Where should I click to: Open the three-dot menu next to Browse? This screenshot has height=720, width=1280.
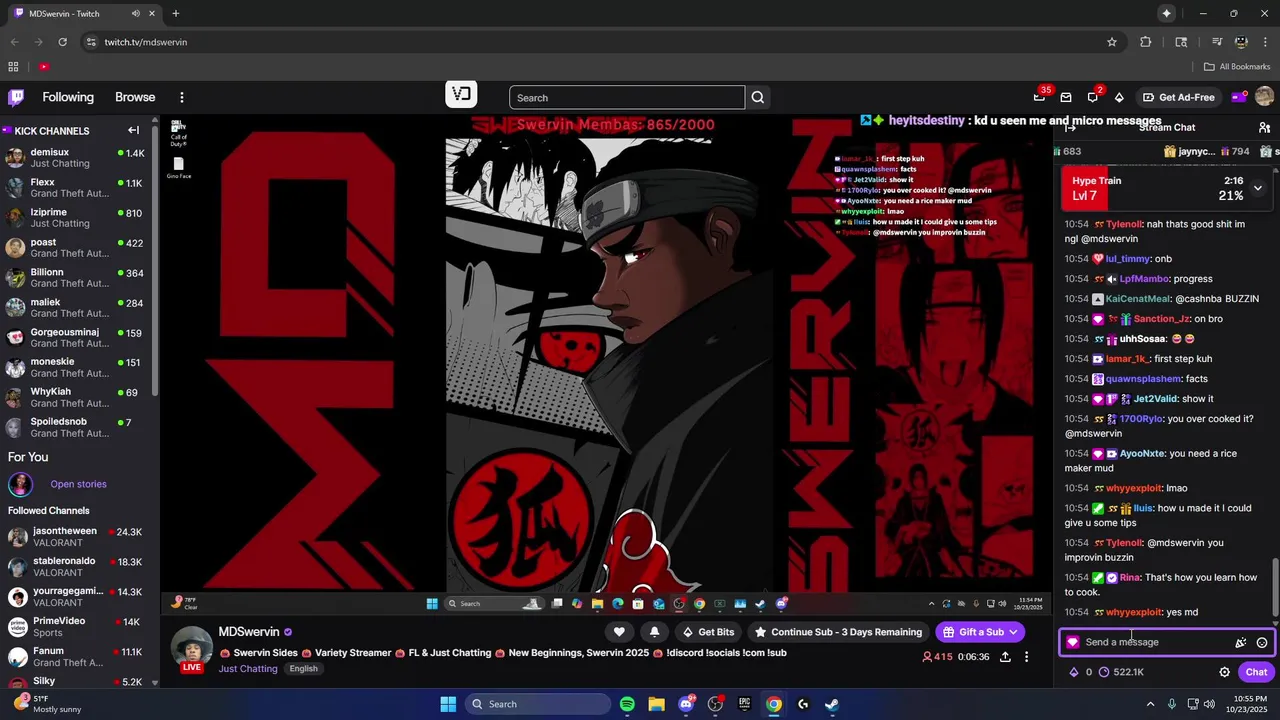(x=182, y=97)
